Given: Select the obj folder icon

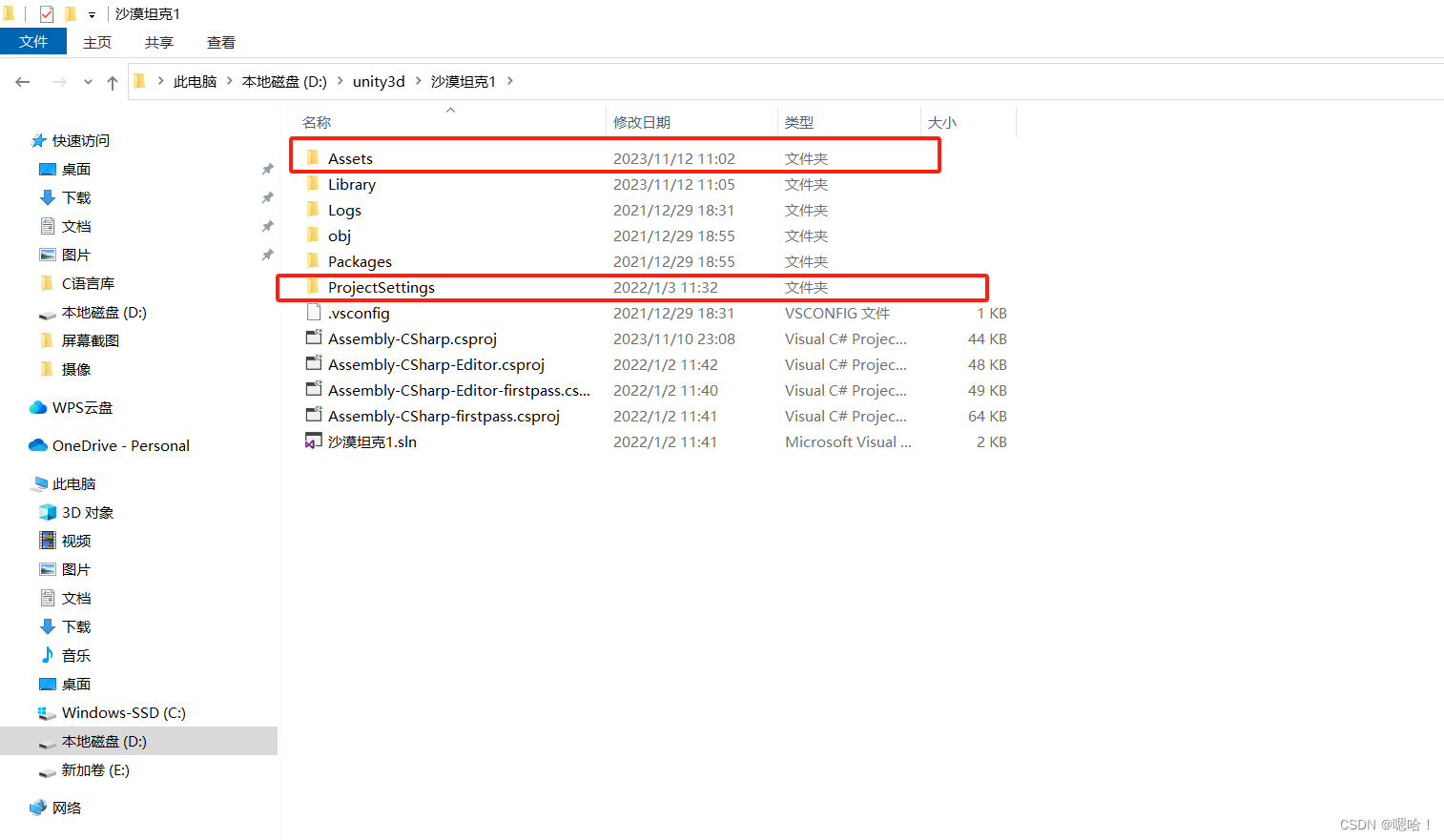Looking at the screenshot, I should [313, 235].
